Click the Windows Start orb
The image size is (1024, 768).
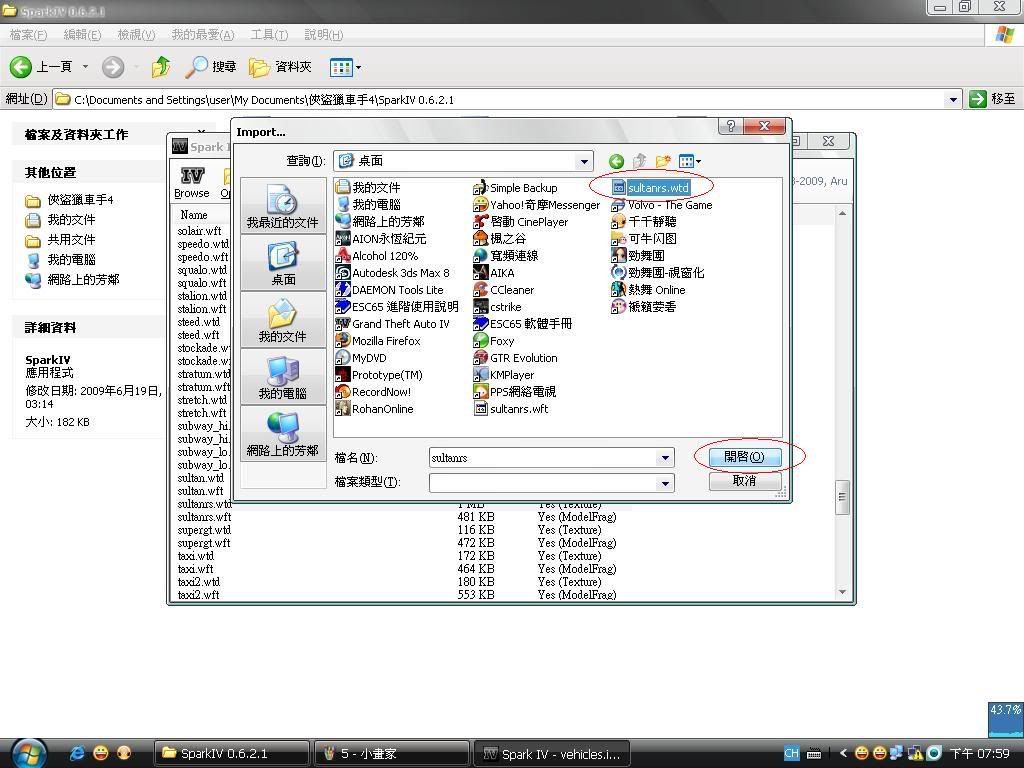tap(27, 752)
